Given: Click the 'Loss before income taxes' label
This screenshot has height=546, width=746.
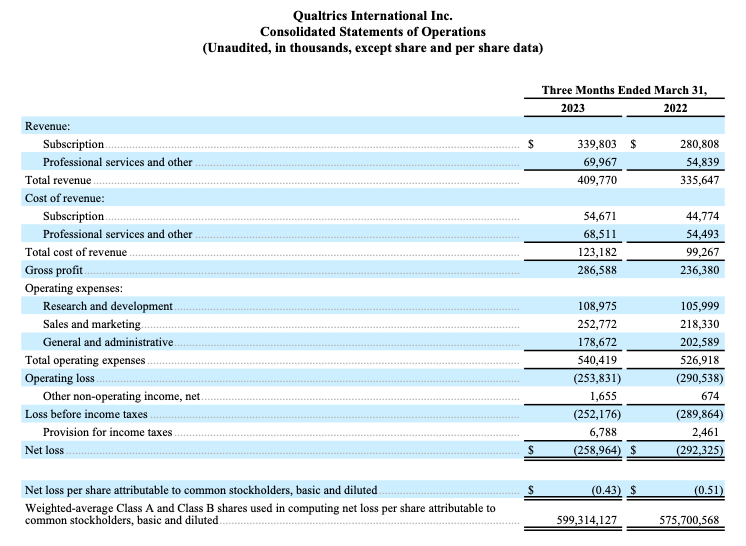Looking at the screenshot, I should tap(86, 414).
